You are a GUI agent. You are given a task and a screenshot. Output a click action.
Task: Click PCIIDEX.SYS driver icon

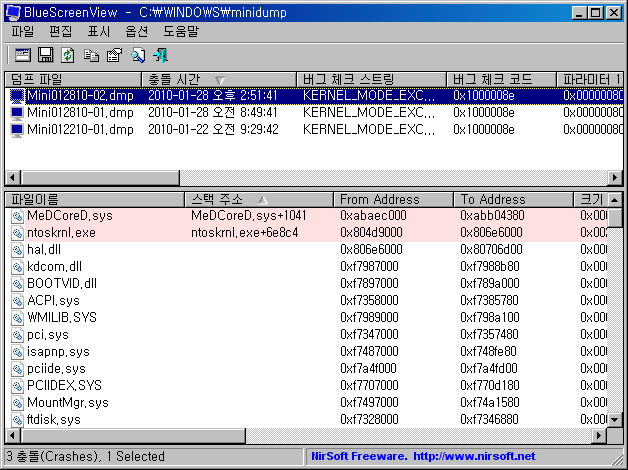coord(17,386)
